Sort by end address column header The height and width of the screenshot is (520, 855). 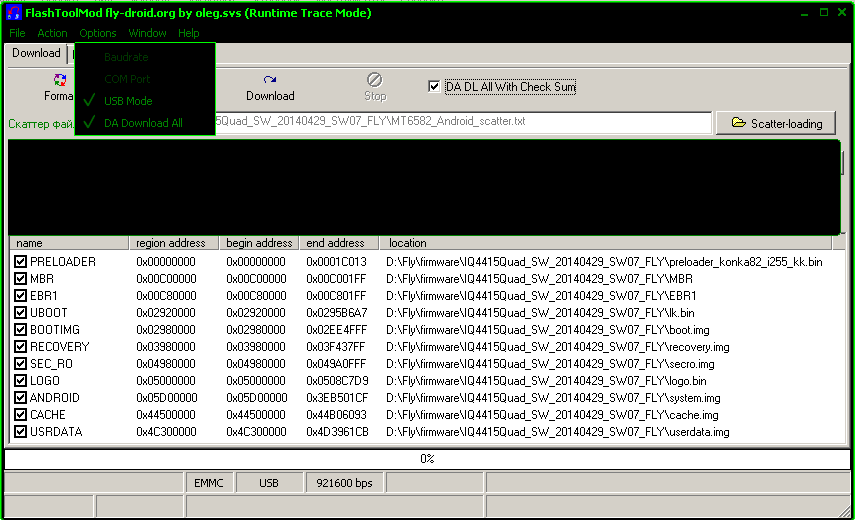(339, 243)
